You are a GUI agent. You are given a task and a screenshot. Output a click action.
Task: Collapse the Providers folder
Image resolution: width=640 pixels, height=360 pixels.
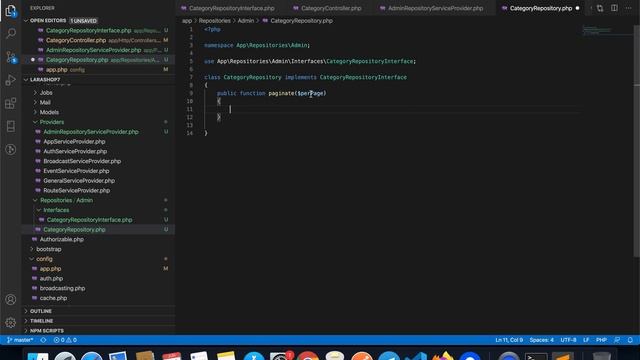[52, 122]
